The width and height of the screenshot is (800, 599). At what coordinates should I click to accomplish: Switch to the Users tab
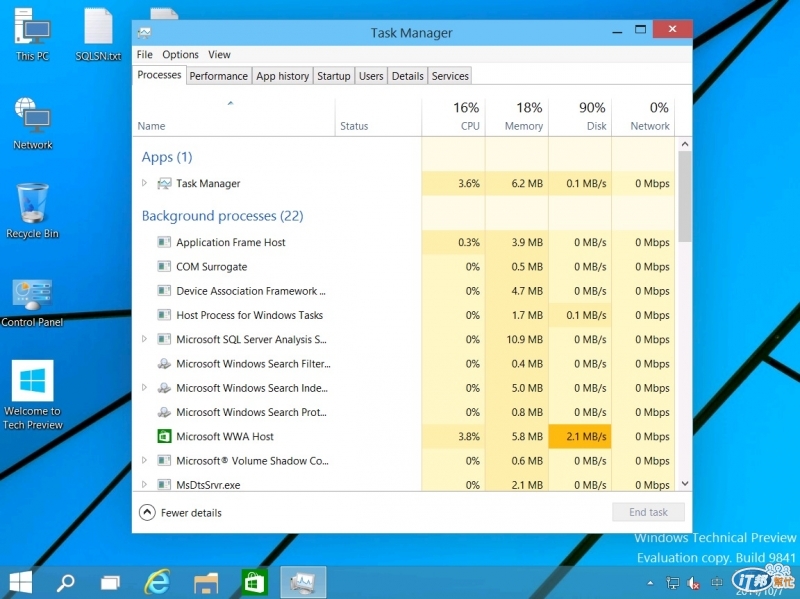[x=371, y=76]
